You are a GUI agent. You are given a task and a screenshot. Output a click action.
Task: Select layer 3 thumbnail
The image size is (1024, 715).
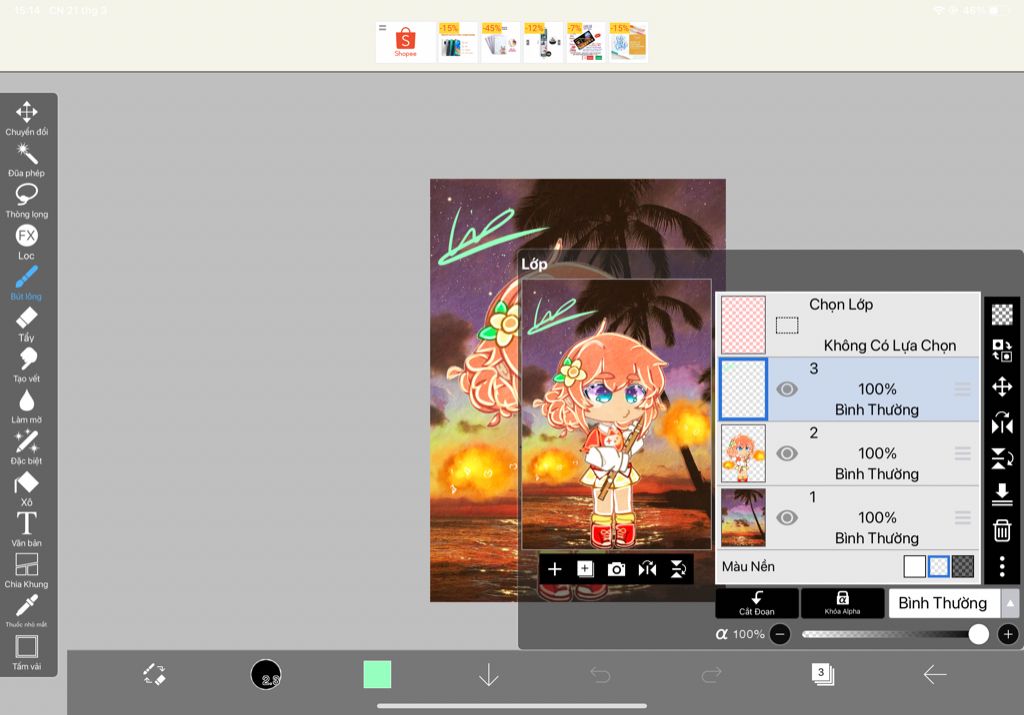tap(743, 389)
